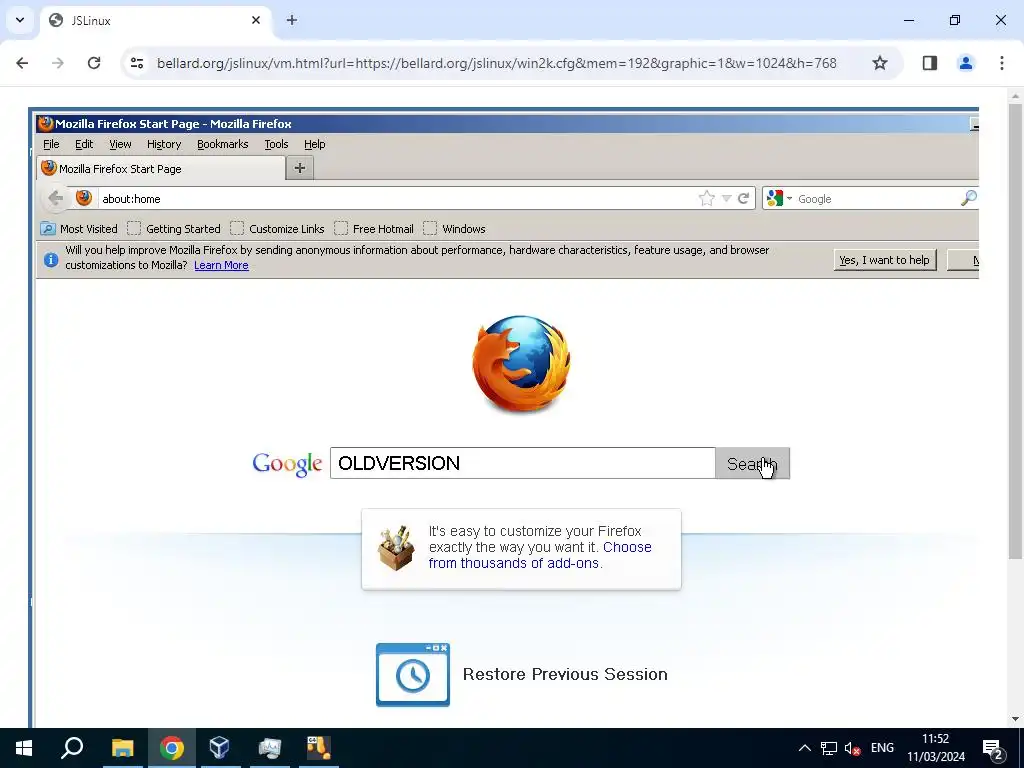Open Firefox Edit menu
Screen dimensions: 1024x768
(x=84, y=144)
